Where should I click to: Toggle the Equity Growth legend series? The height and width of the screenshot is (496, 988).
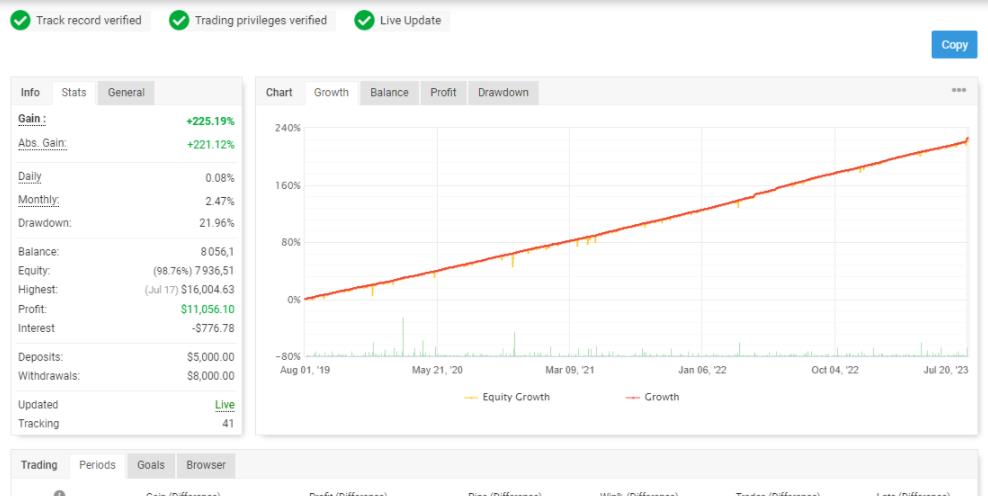508,397
